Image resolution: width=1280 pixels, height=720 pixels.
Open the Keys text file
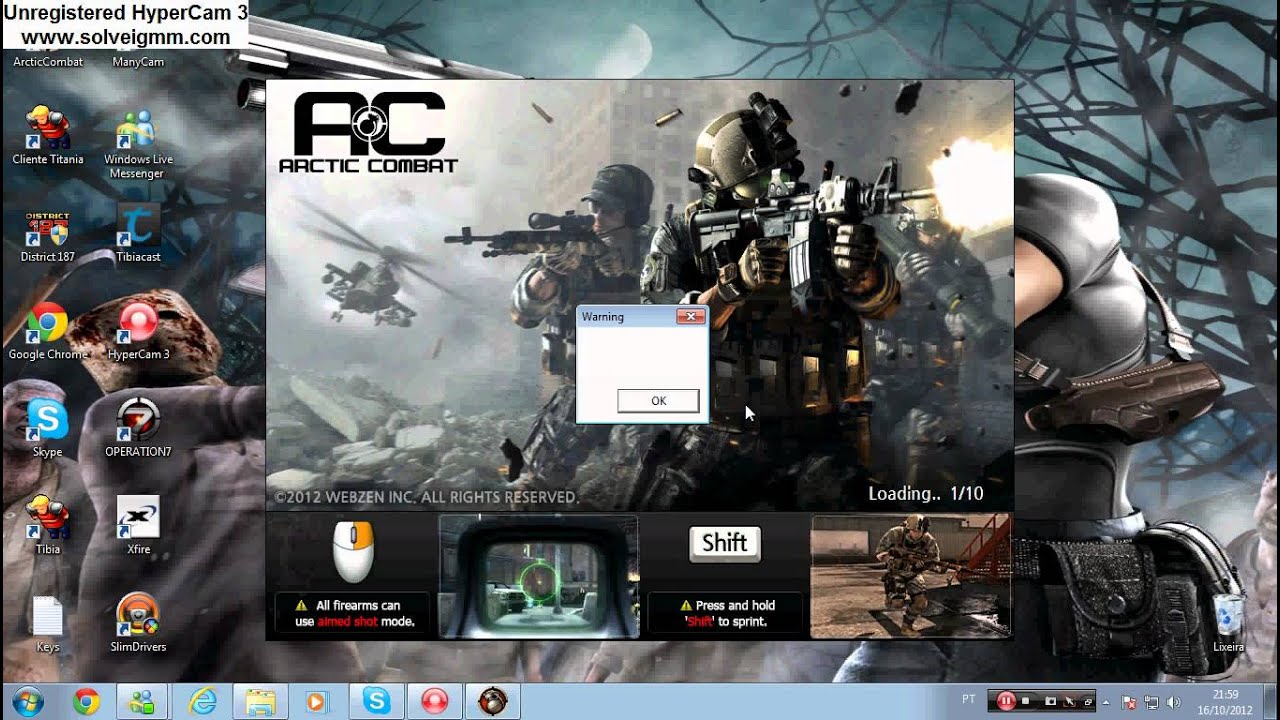coord(48,625)
